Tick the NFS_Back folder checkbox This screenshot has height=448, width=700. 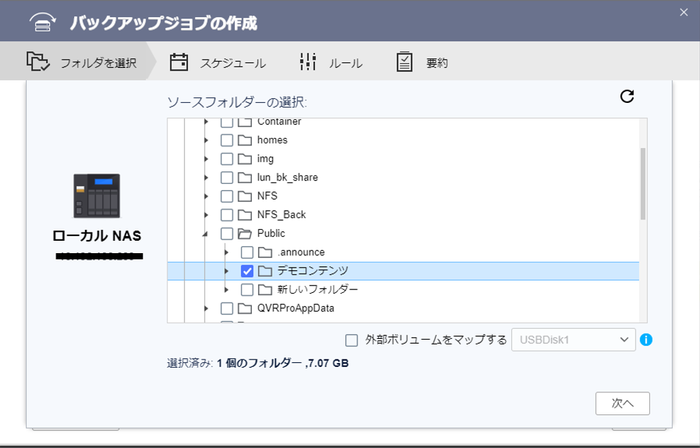[x=227, y=215]
